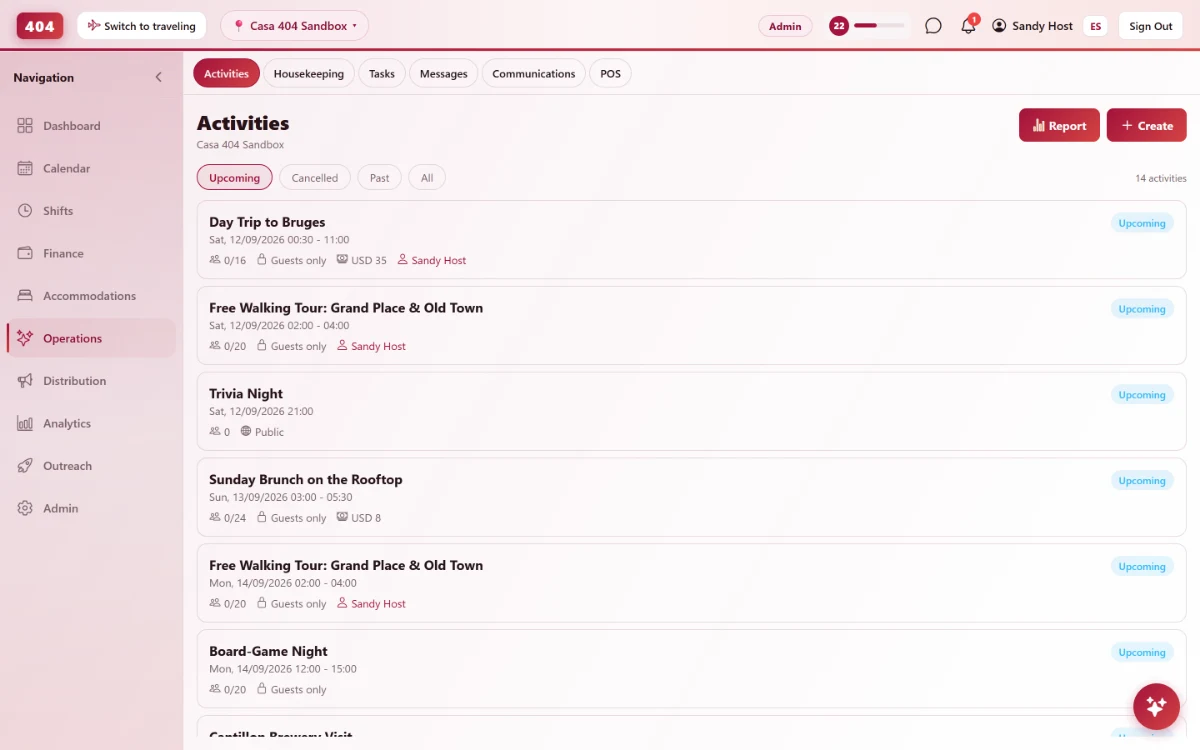This screenshot has height=750, width=1200.
Task: Click the price icon for USD 35
Action: point(342,260)
